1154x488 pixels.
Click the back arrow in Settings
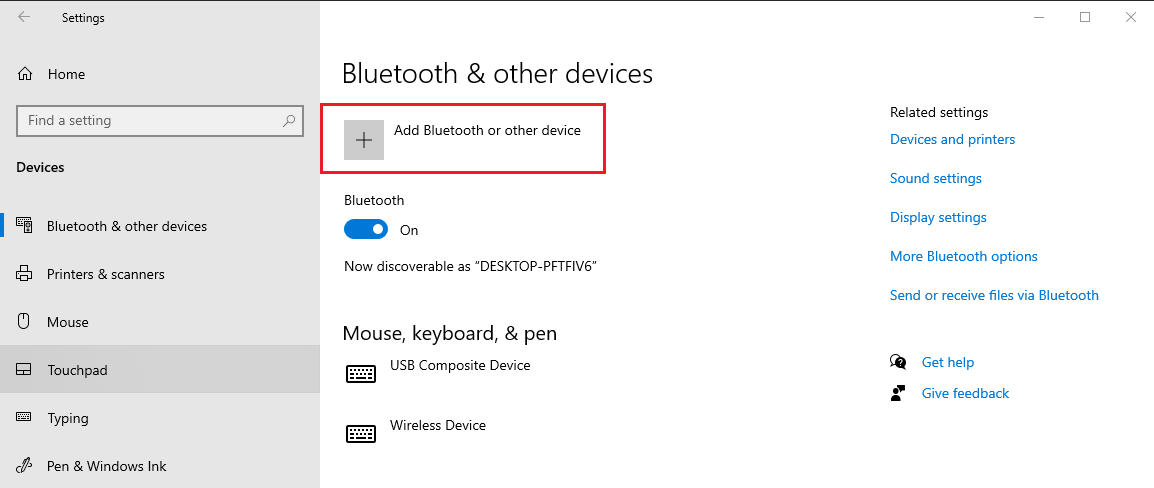click(x=24, y=17)
